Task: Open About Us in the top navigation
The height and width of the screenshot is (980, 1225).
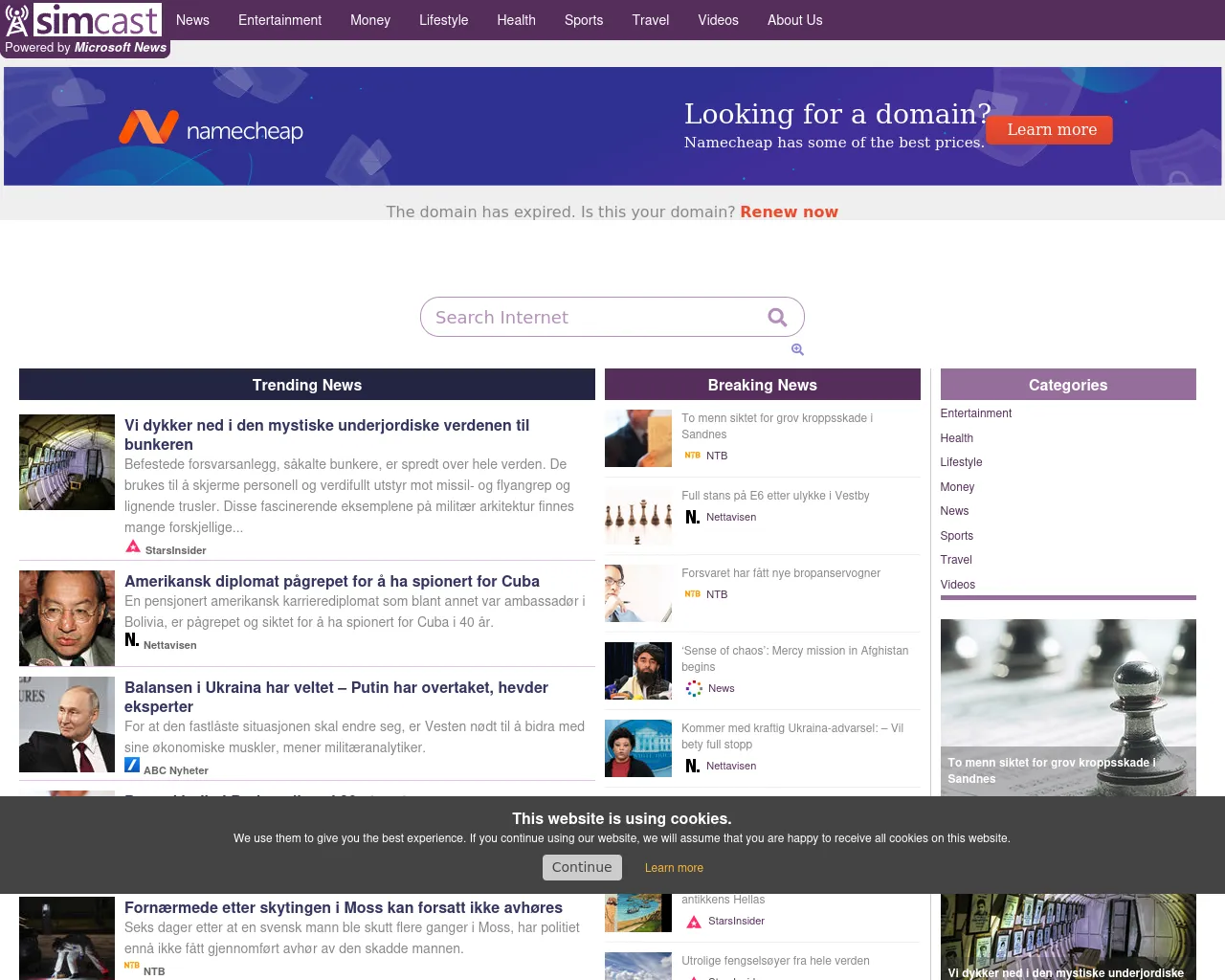Action: tap(794, 20)
